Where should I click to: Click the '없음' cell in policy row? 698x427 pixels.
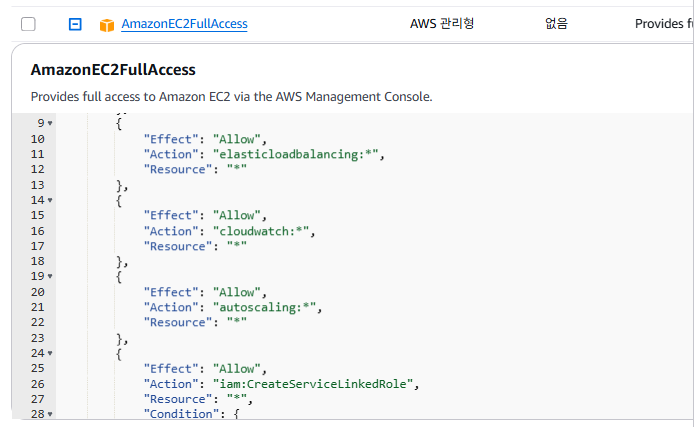(x=556, y=23)
